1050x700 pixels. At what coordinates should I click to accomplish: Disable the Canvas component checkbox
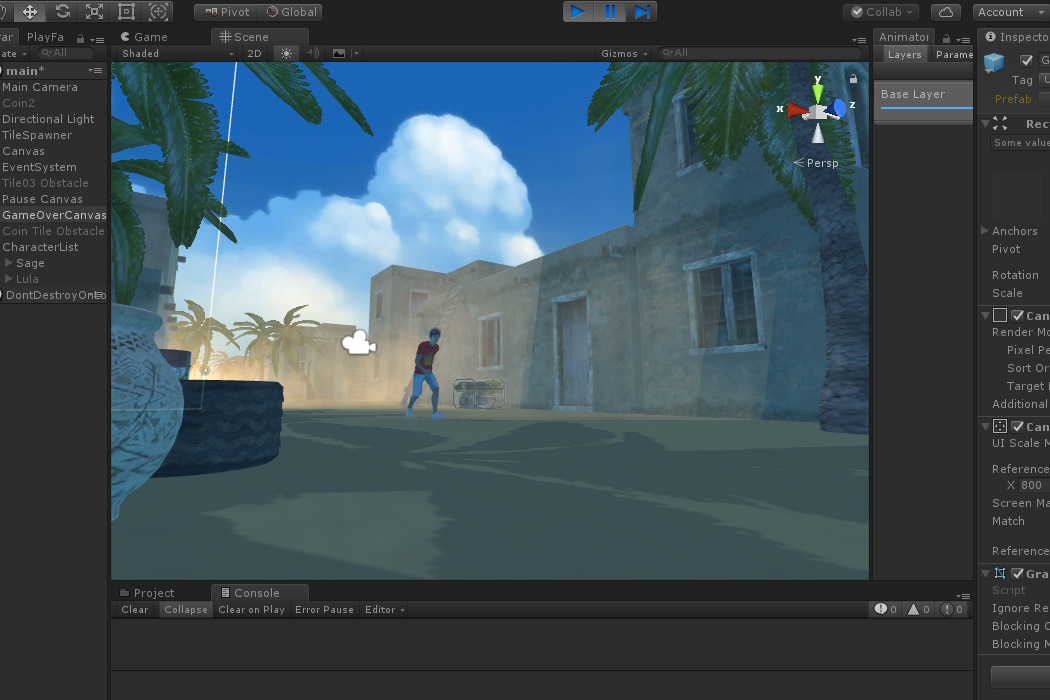[x=1017, y=316]
